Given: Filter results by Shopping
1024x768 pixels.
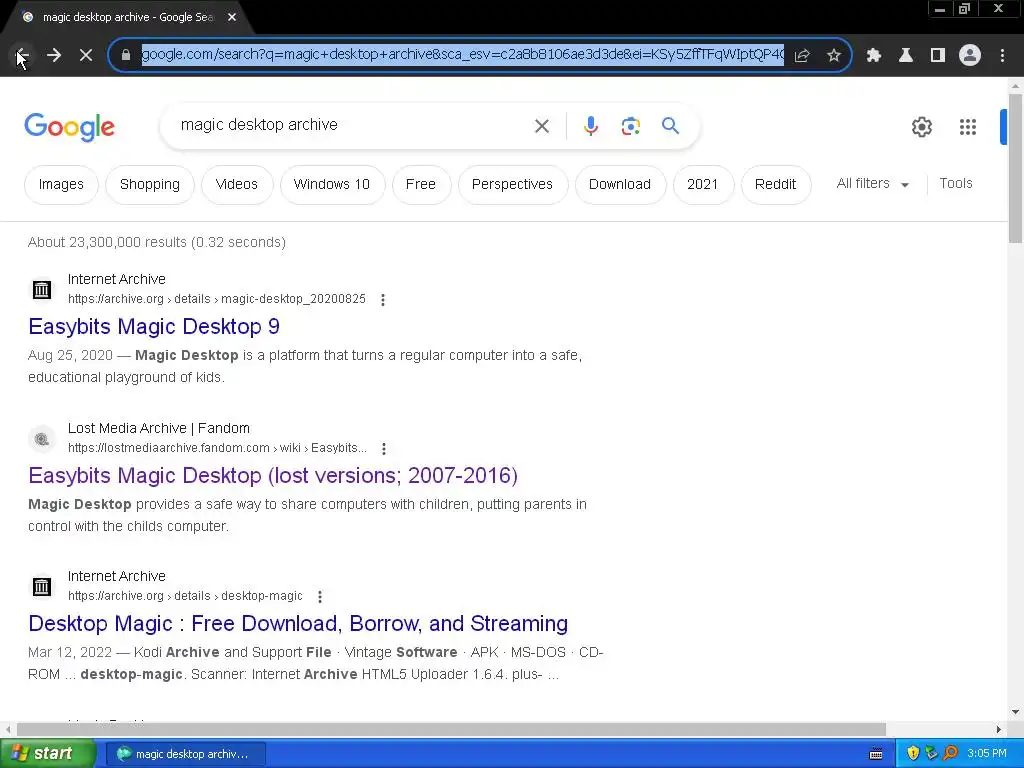Looking at the screenshot, I should (150, 184).
